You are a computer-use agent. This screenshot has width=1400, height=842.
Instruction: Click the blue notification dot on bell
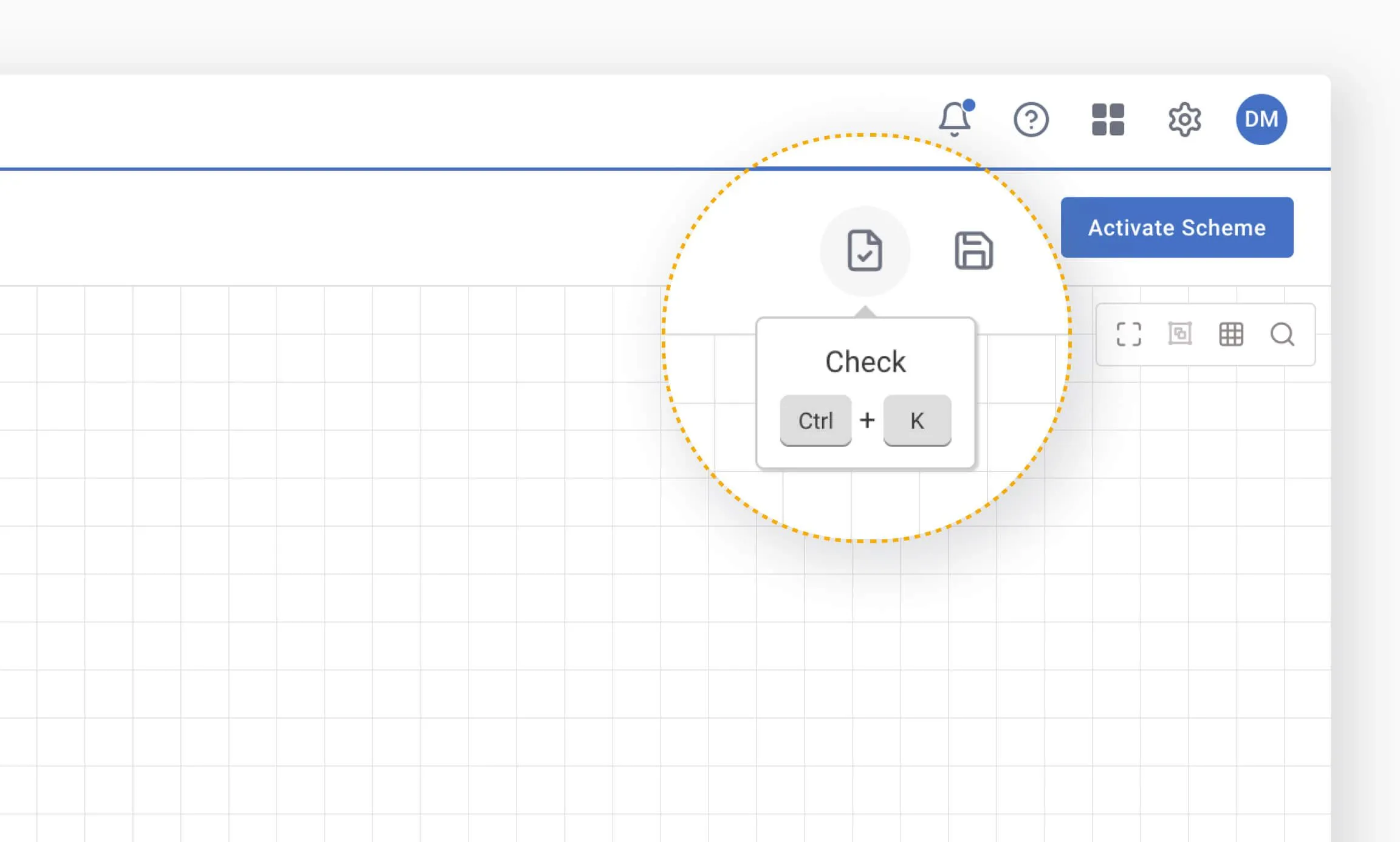969,105
